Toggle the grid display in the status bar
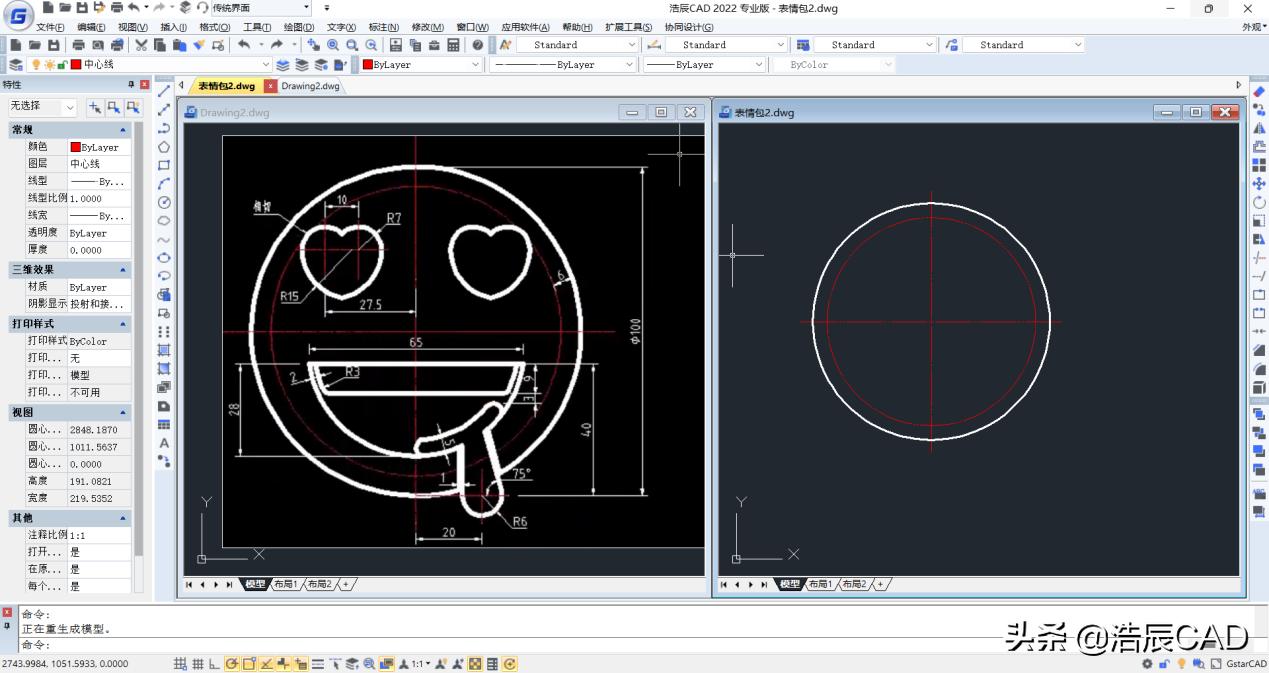 (x=197, y=663)
